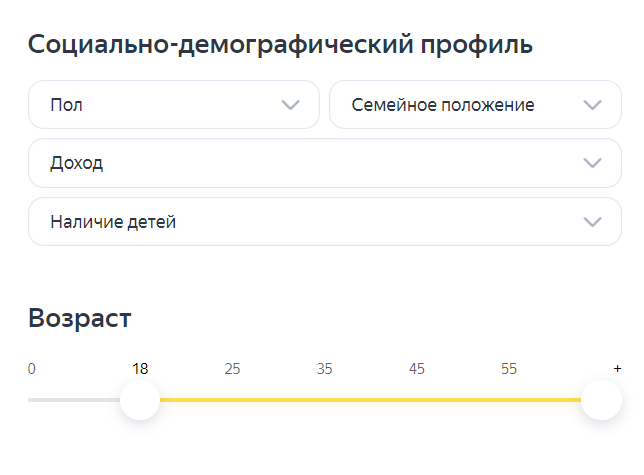Click the left age slider handle at 18
The image size is (644, 475).
140,400
